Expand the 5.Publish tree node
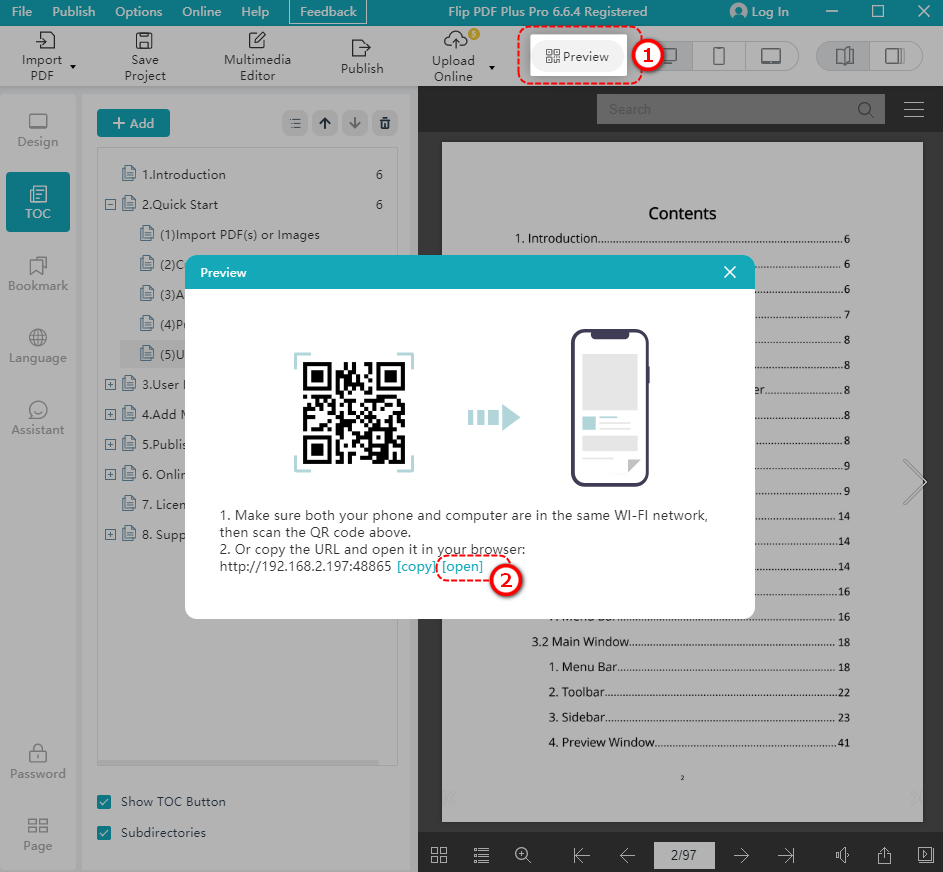This screenshot has width=943, height=872. [x=110, y=444]
